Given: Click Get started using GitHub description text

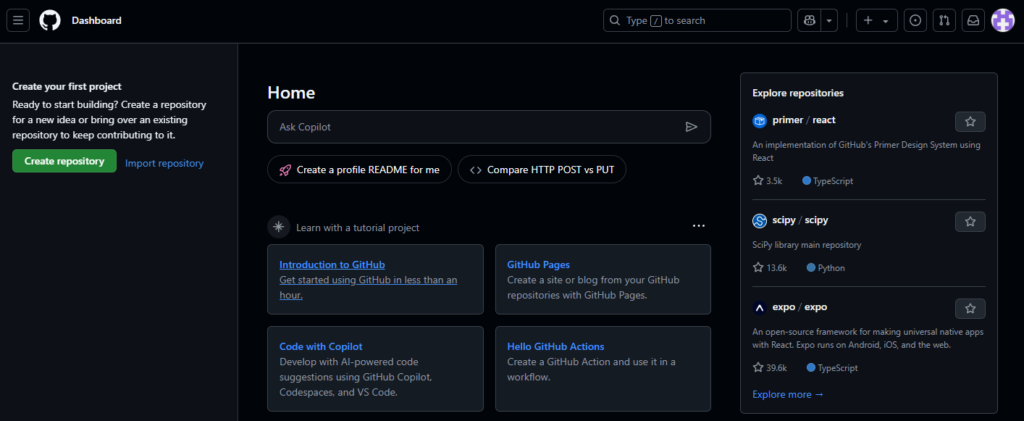Looking at the screenshot, I should (x=368, y=287).
